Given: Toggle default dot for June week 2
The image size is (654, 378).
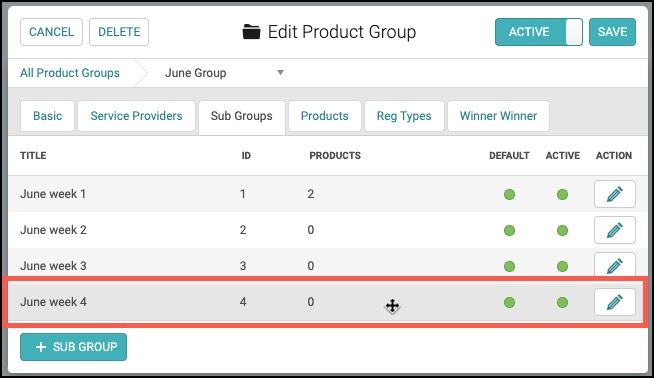Looking at the screenshot, I should [509, 230].
